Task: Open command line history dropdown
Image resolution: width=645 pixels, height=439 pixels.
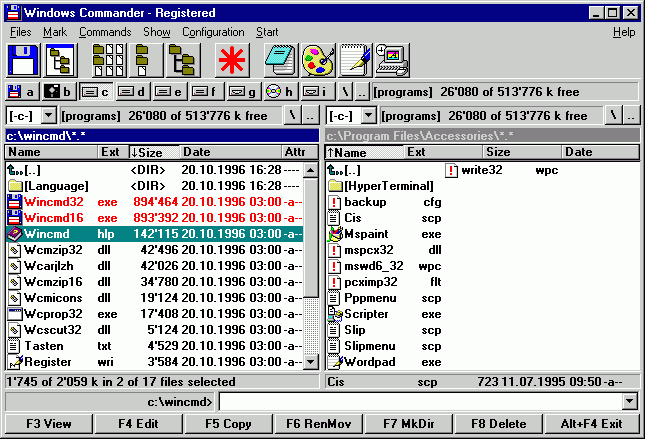Action: 630,402
